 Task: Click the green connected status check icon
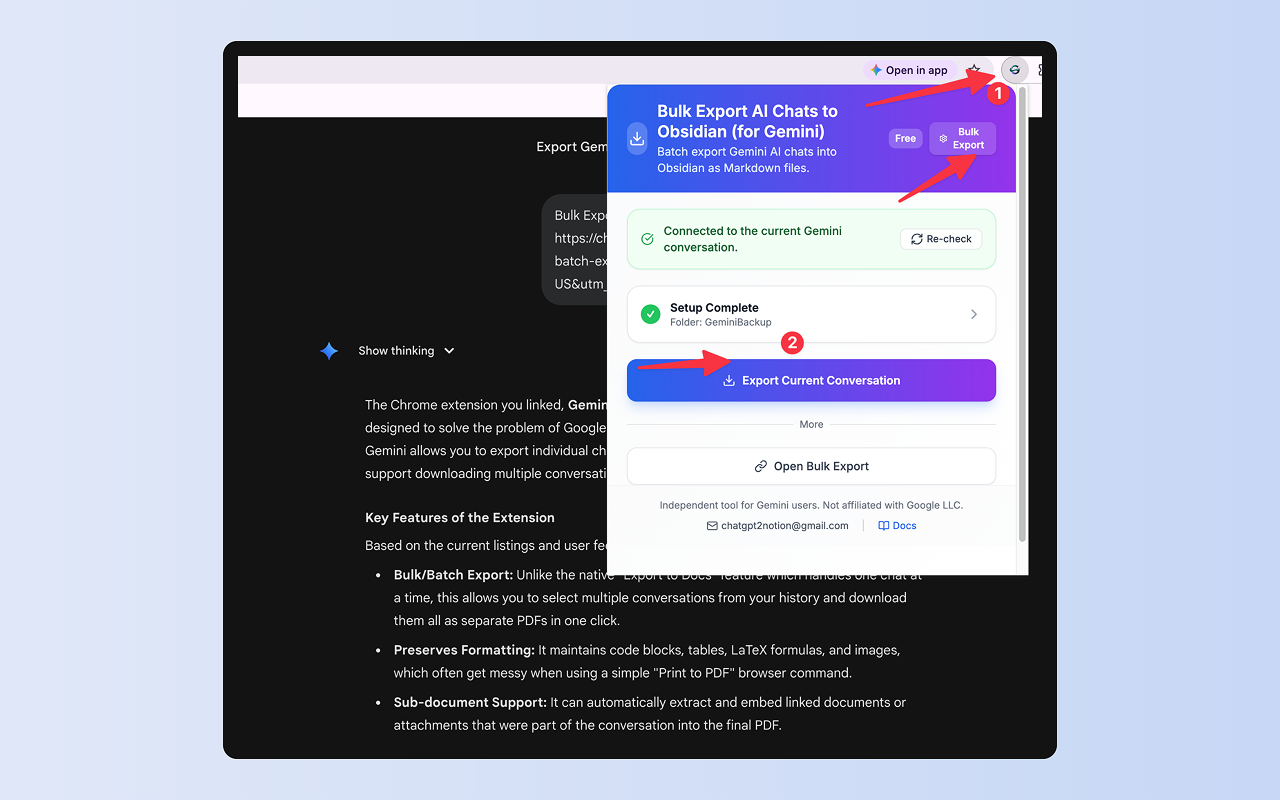[647, 239]
